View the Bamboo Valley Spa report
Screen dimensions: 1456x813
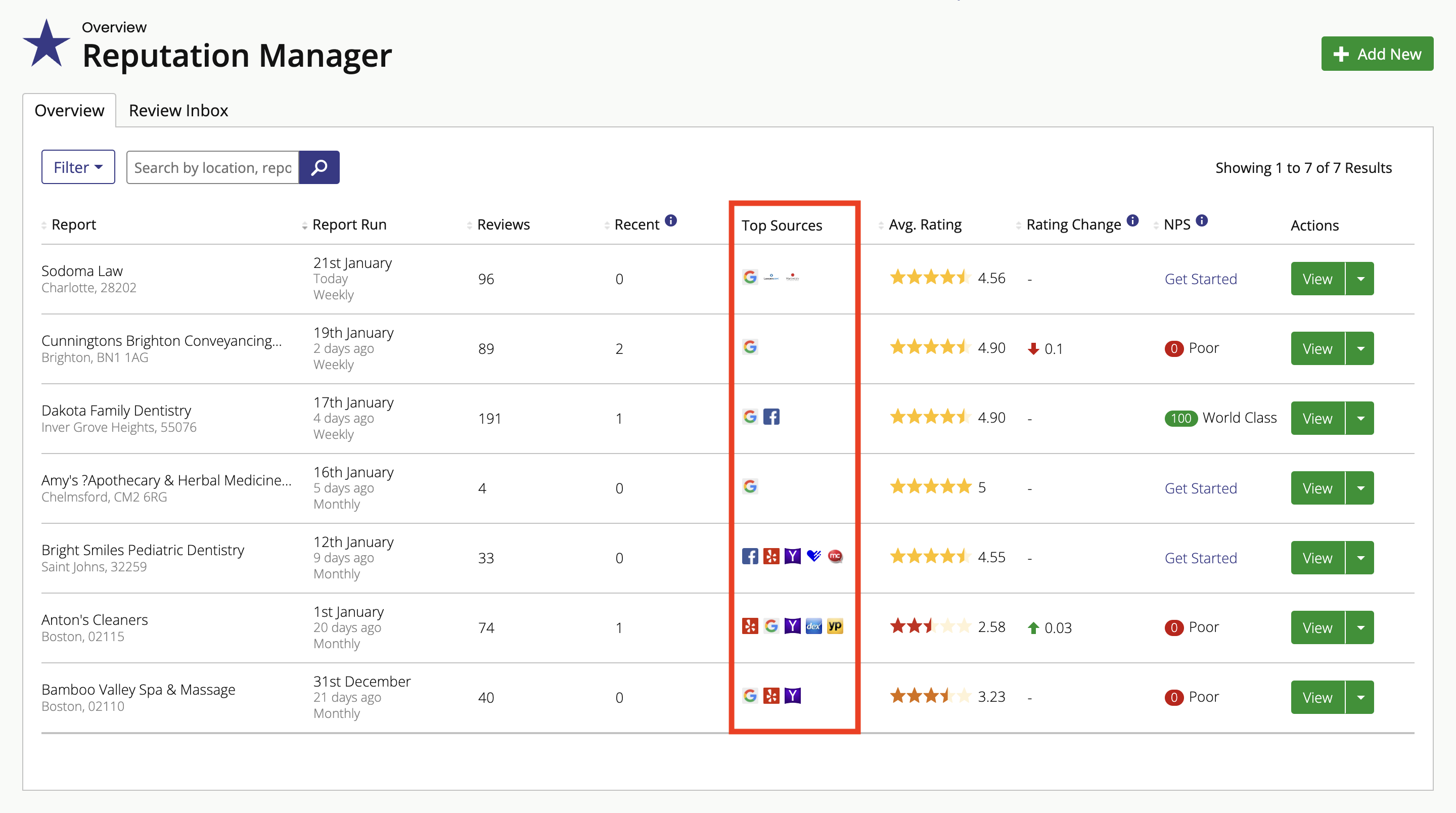pyautogui.click(x=1317, y=697)
